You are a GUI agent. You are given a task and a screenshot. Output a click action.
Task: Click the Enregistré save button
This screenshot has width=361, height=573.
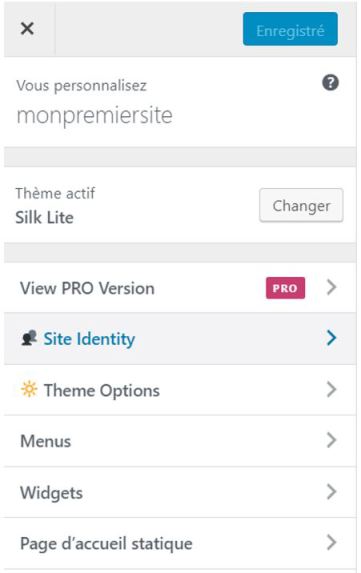[x=290, y=29]
